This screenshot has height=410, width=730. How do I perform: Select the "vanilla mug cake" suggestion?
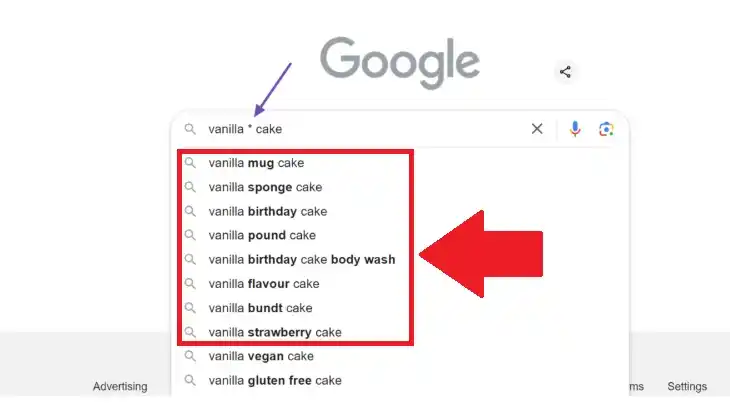point(256,163)
